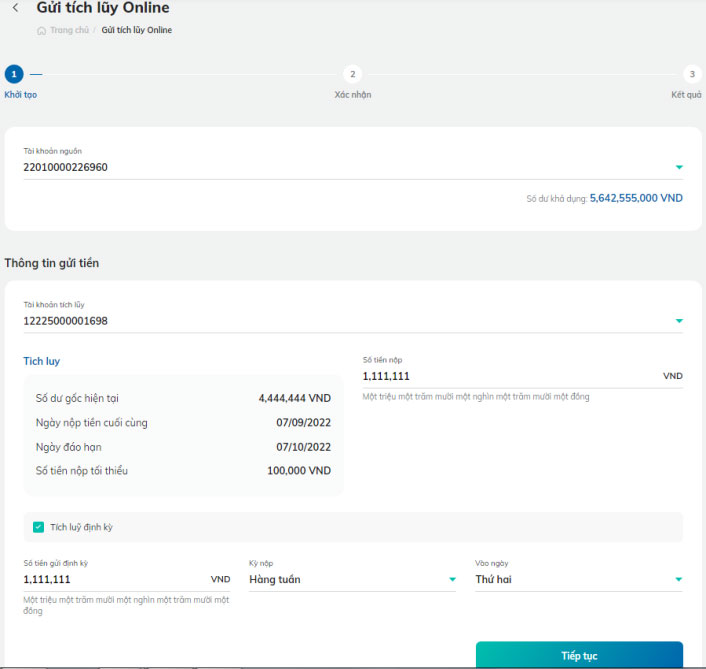706x669 pixels.
Task: Select step 3 Kết quả circle
Action: (692, 74)
